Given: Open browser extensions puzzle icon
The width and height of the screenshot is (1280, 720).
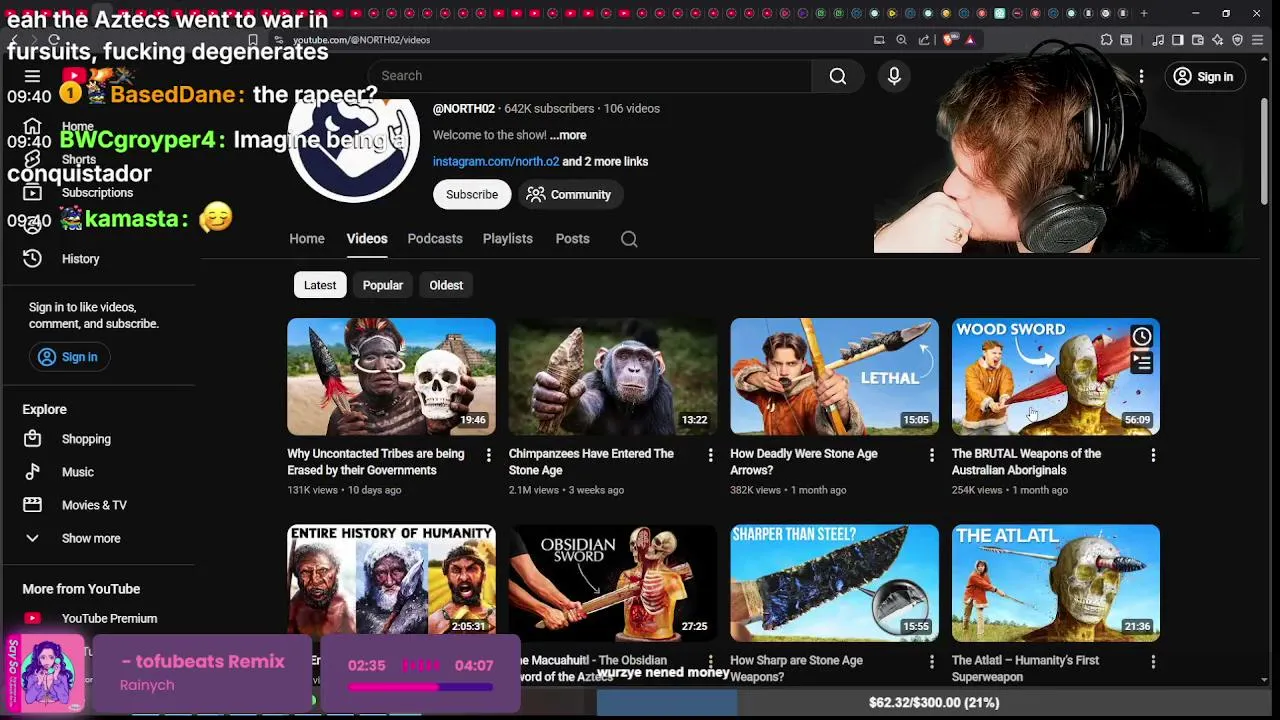Looking at the screenshot, I should [1106, 40].
